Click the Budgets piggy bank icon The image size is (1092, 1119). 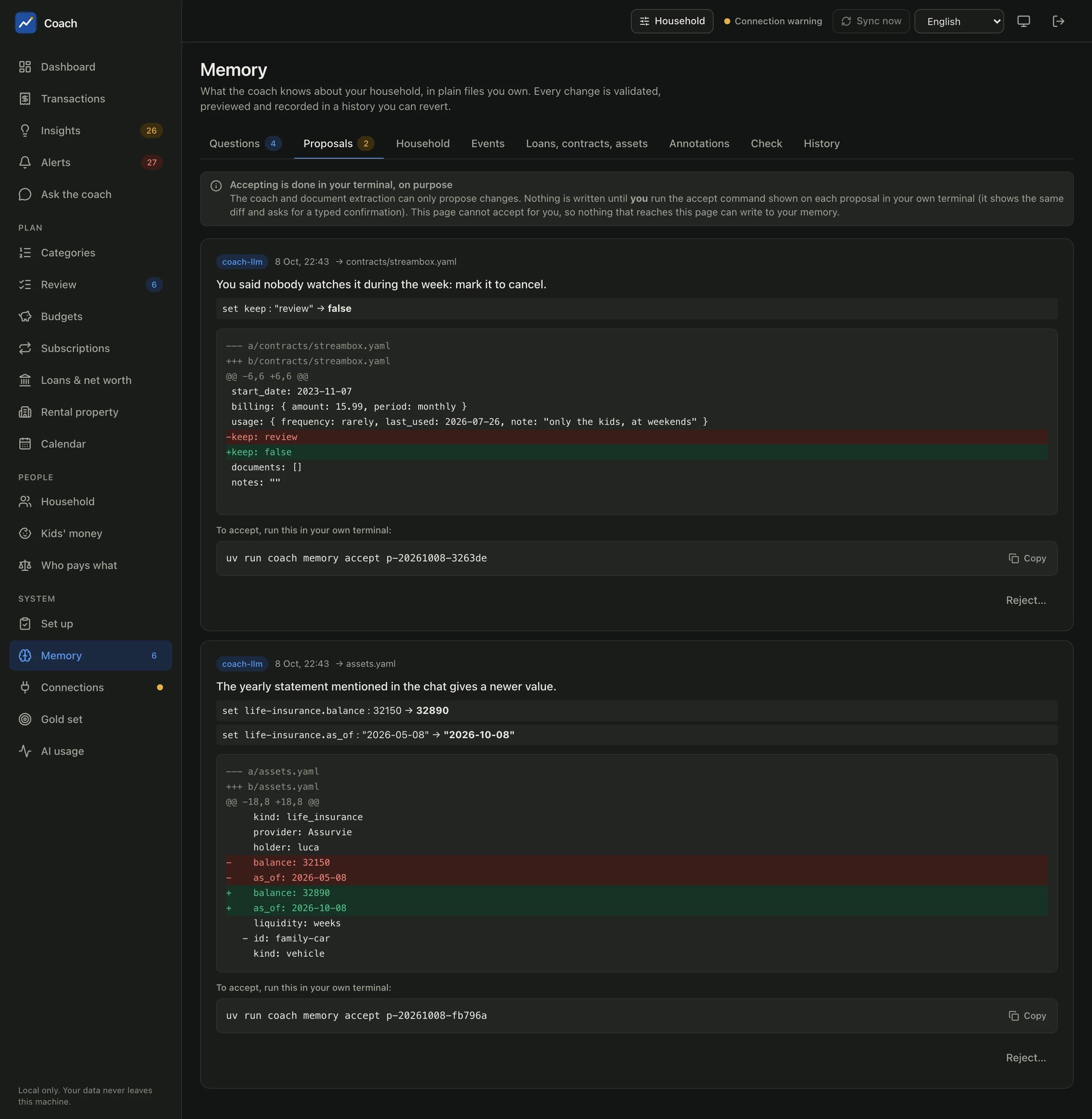point(25,317)
